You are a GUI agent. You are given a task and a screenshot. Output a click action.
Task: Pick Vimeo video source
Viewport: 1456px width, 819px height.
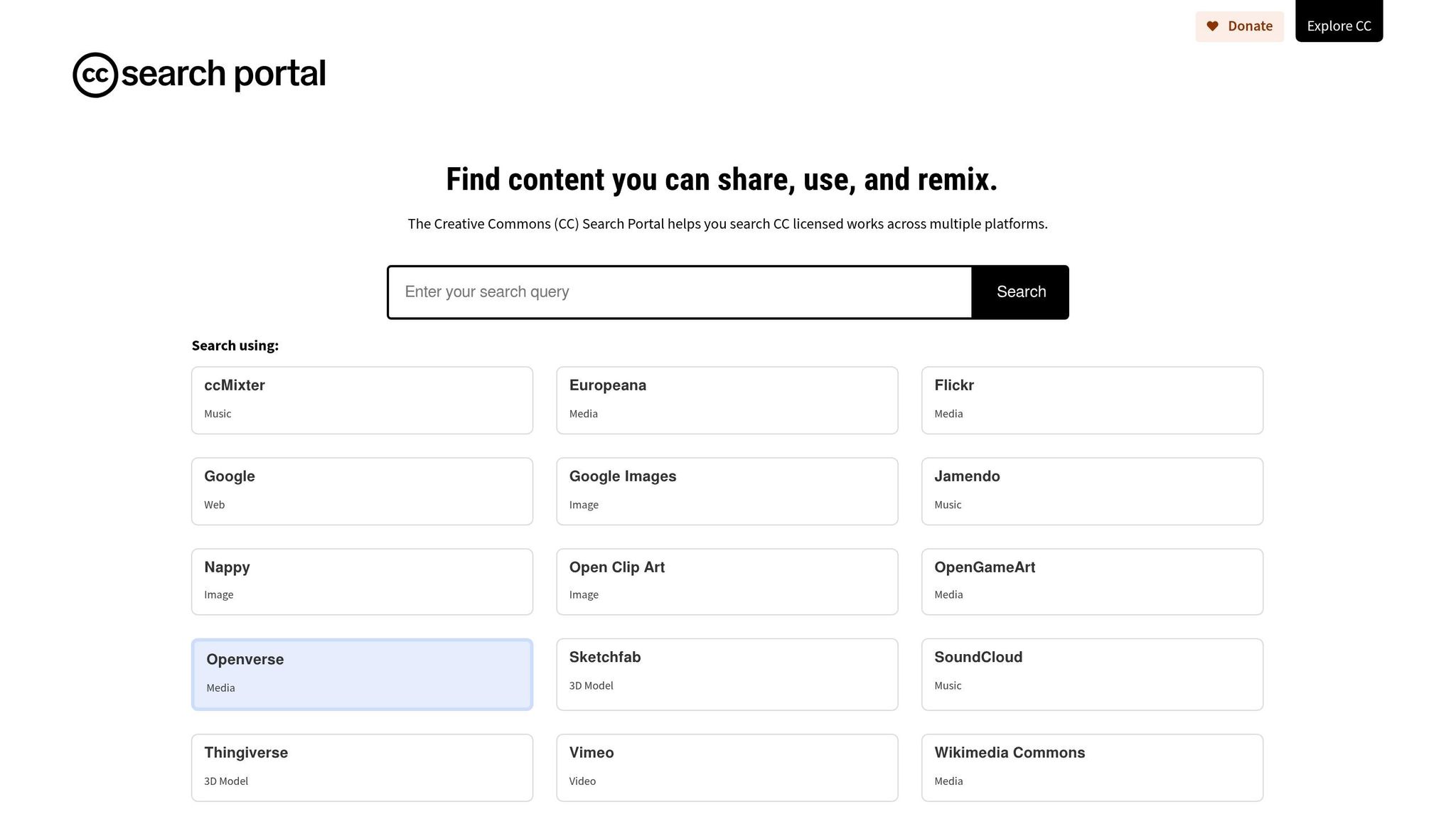727,768
